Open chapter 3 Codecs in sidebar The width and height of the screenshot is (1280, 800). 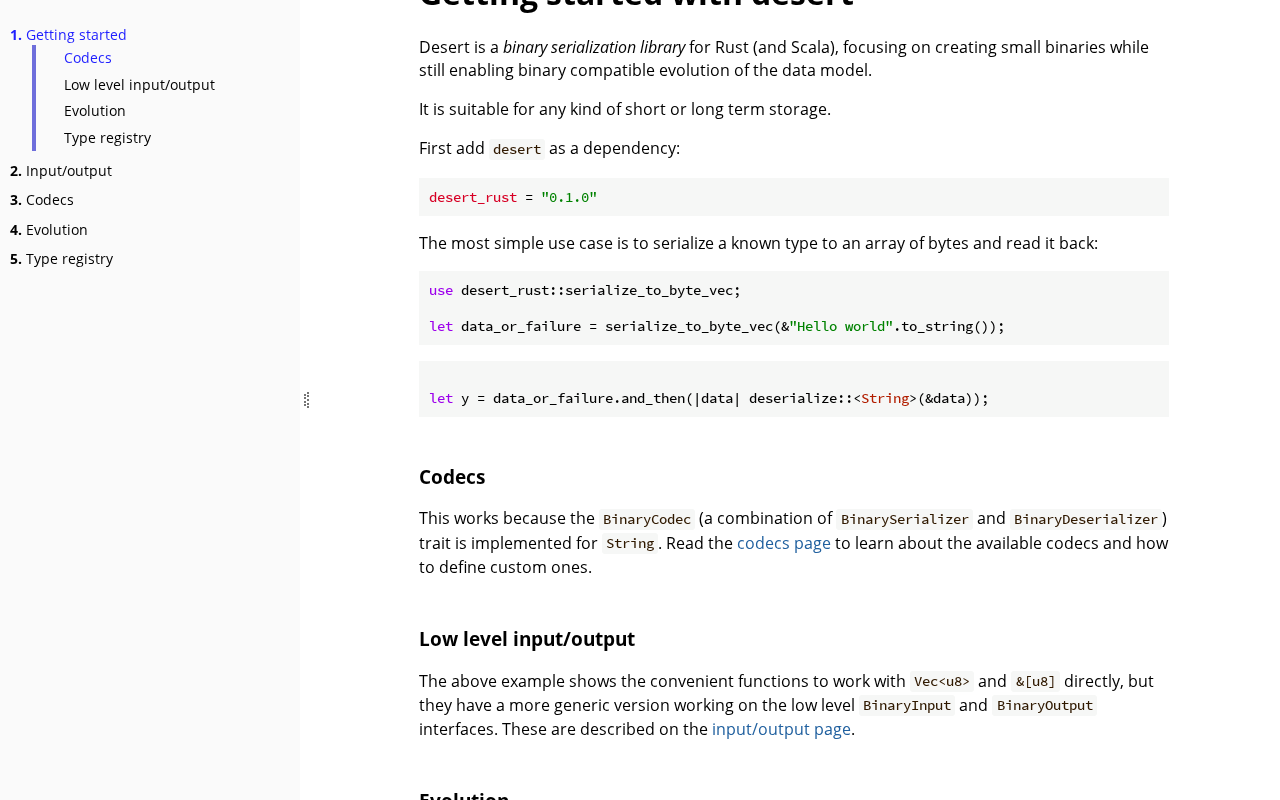(x=49, y=200)
